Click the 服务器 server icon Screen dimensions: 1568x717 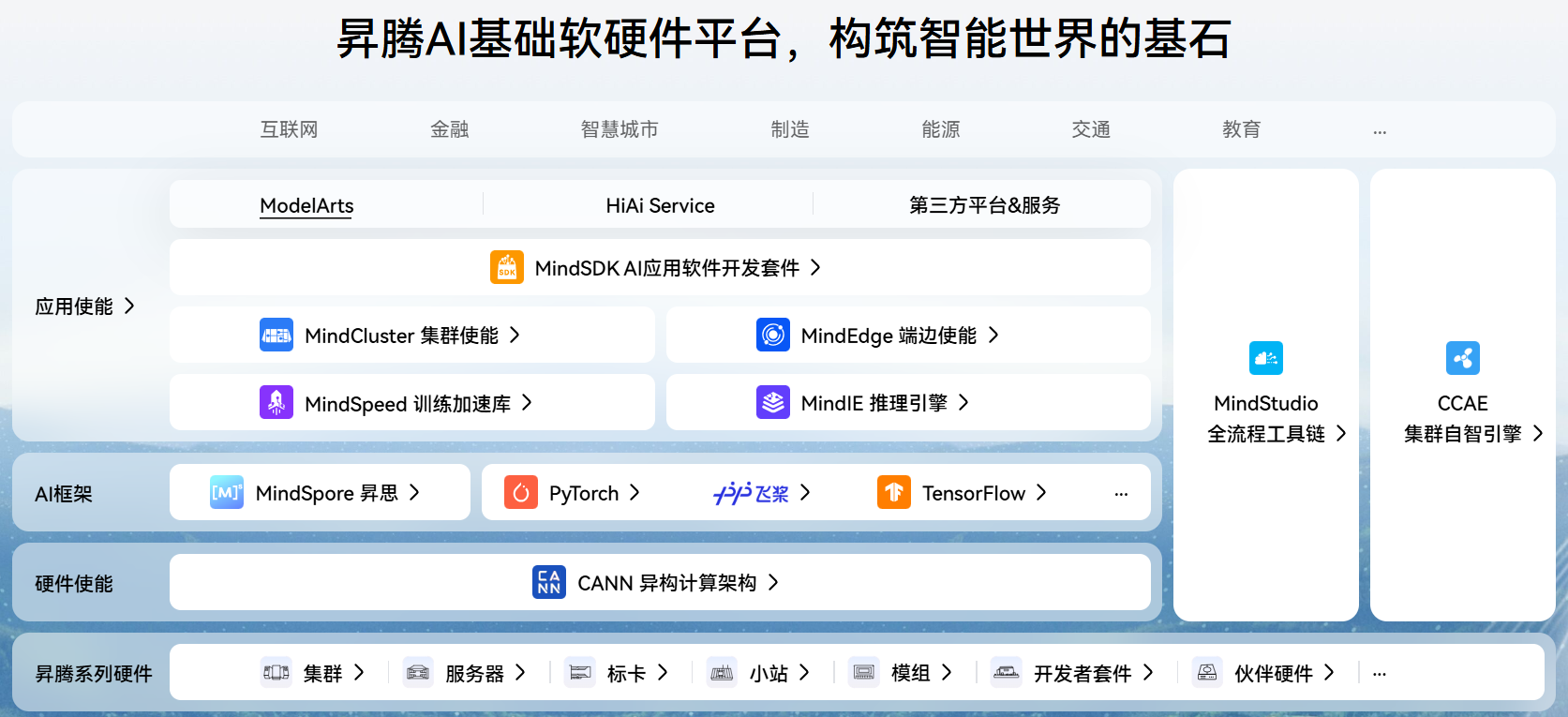[x=418, y=672]
